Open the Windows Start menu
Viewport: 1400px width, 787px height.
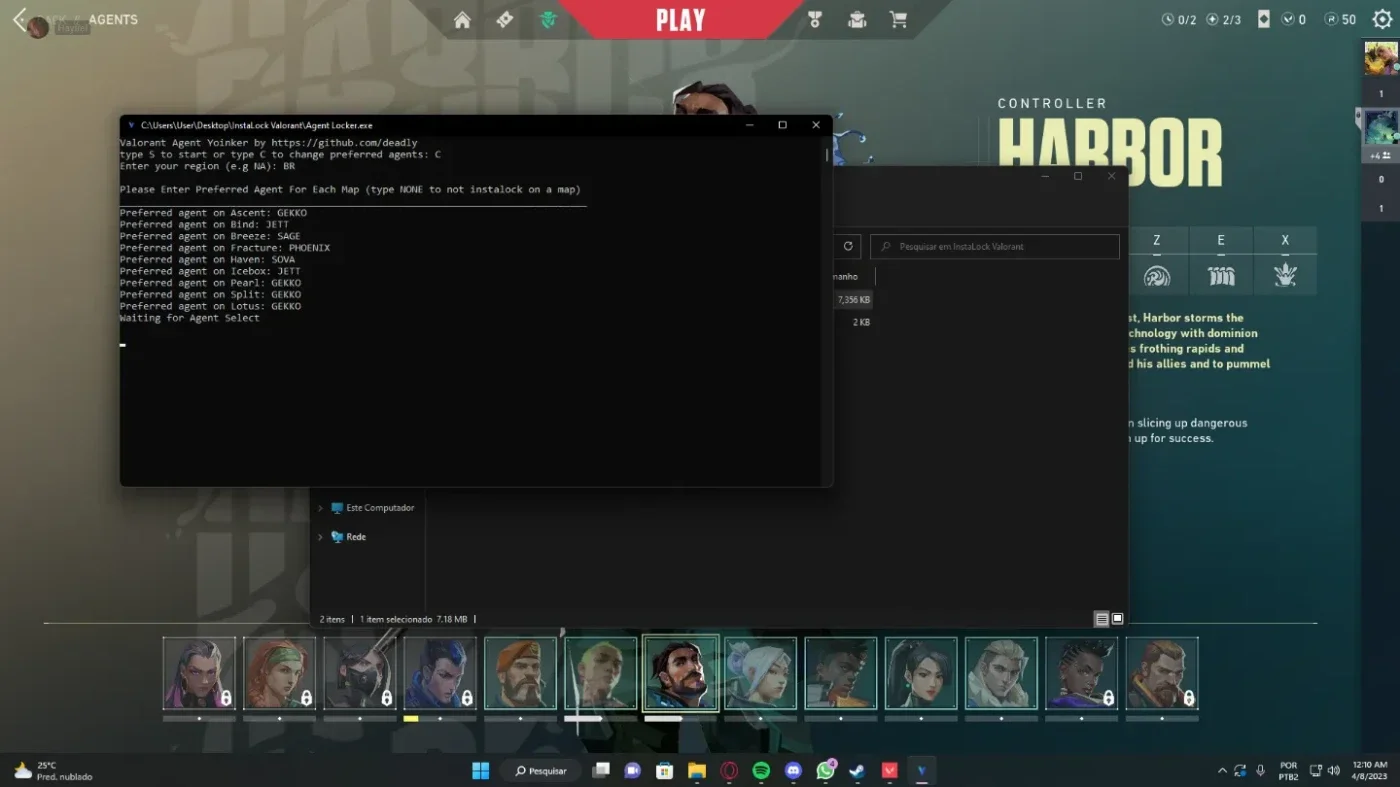480,770
